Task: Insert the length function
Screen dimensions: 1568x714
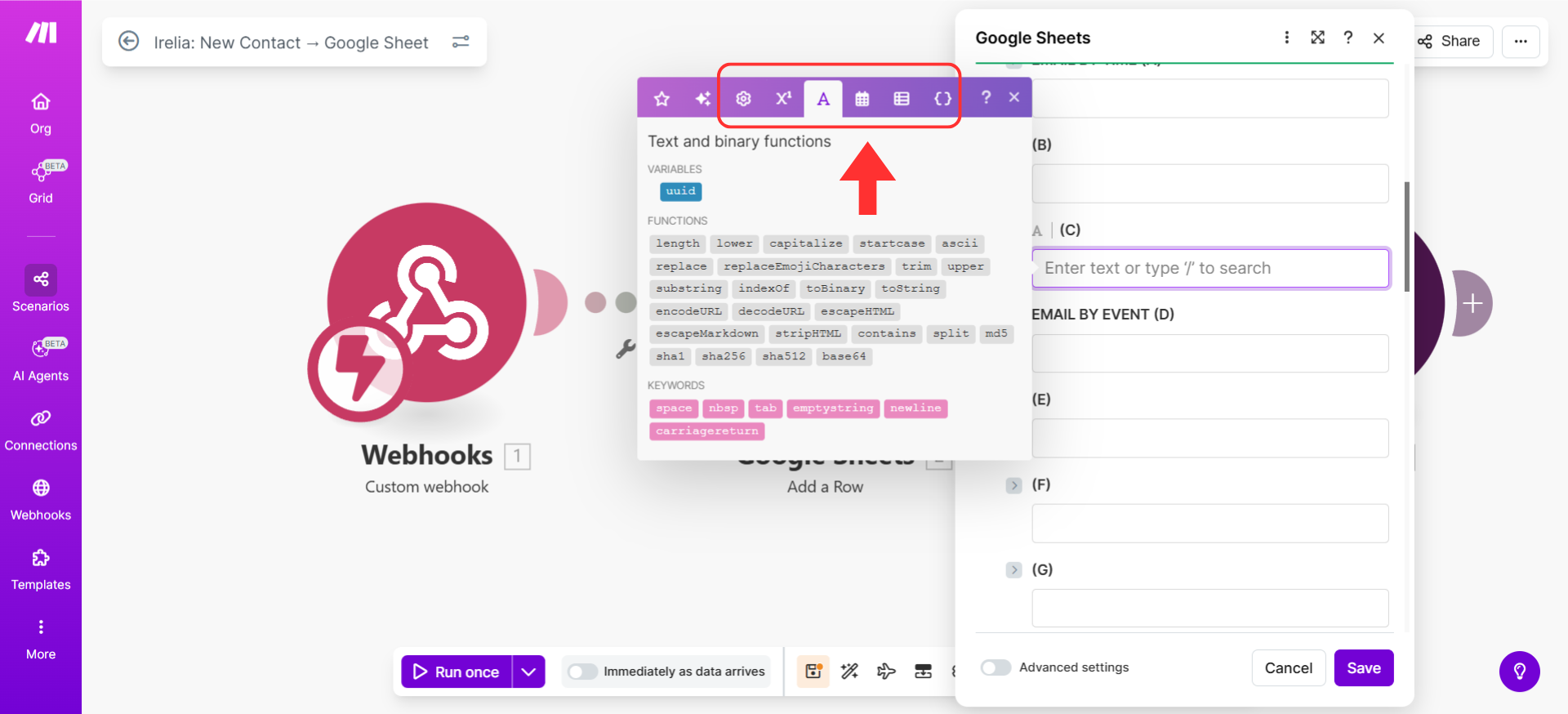Action: (678, 243)
